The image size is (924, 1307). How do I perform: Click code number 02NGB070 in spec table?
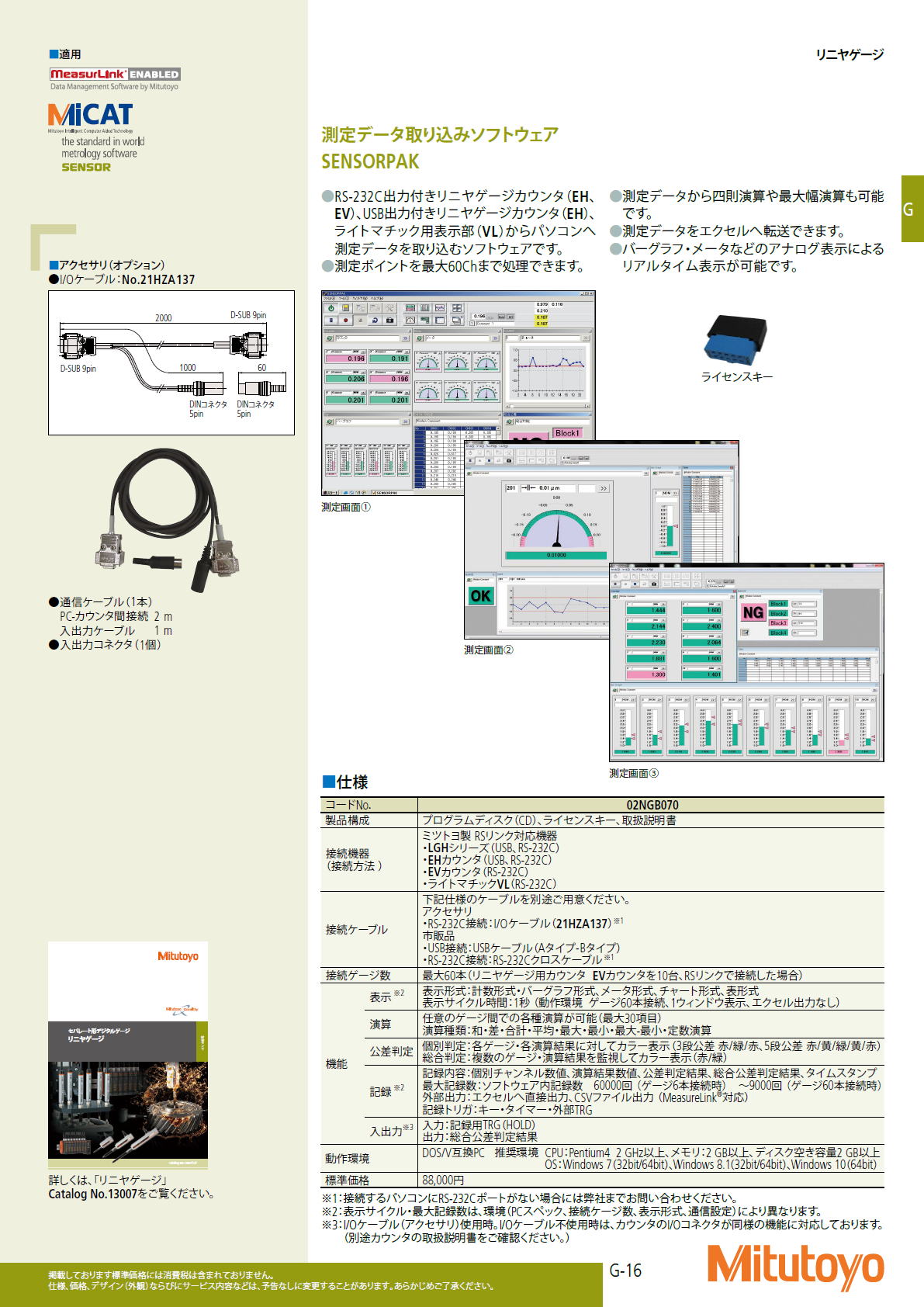click(652, 805)
